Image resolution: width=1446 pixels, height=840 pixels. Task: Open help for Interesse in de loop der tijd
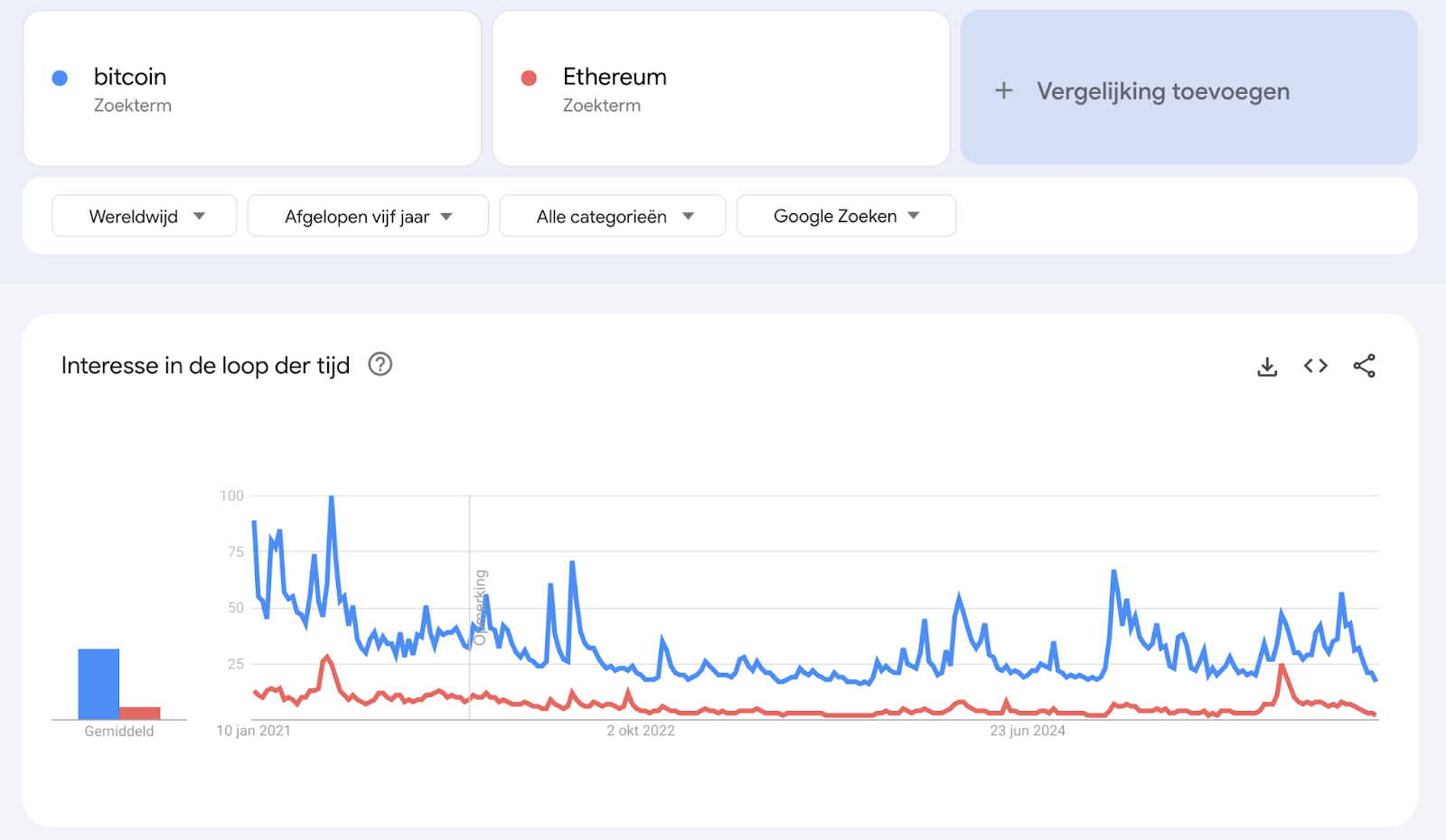380,364
